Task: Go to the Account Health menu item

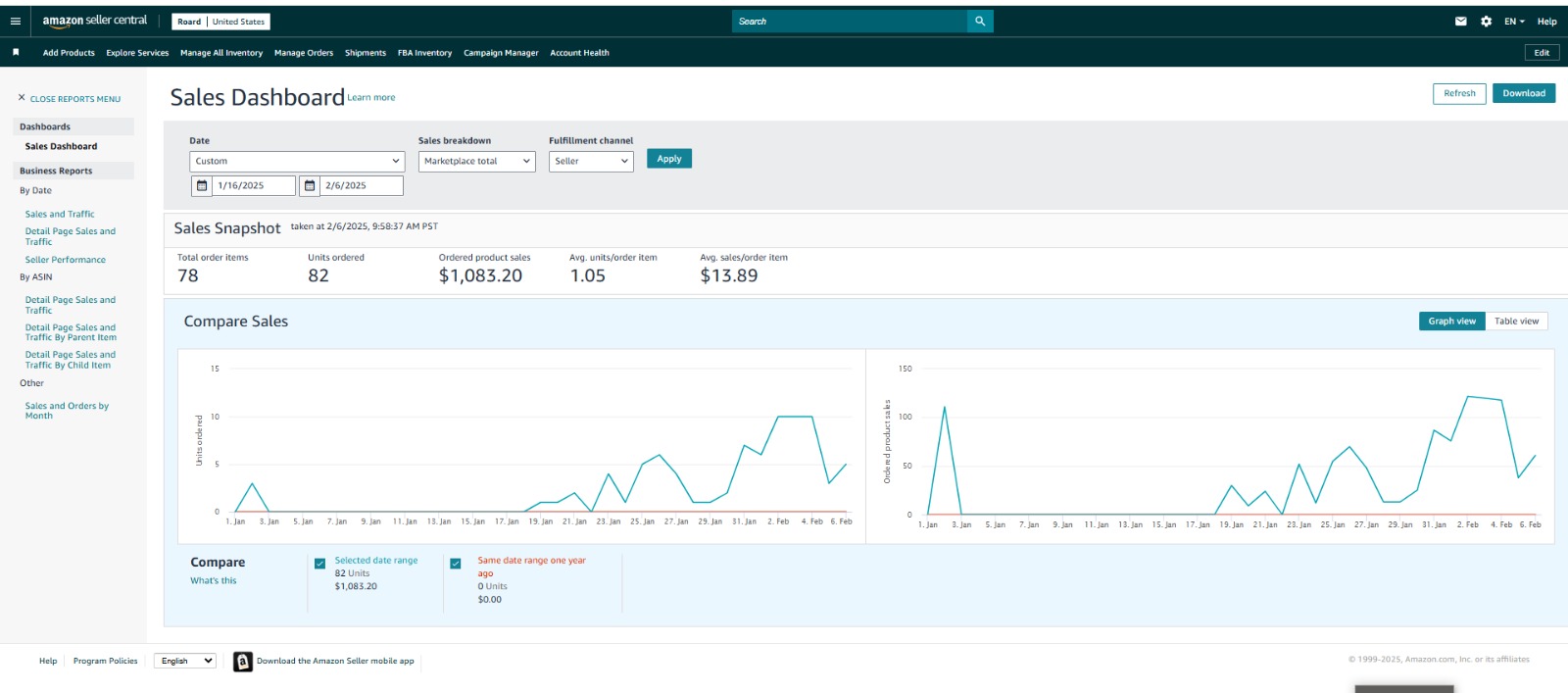Action: [579, 53]
